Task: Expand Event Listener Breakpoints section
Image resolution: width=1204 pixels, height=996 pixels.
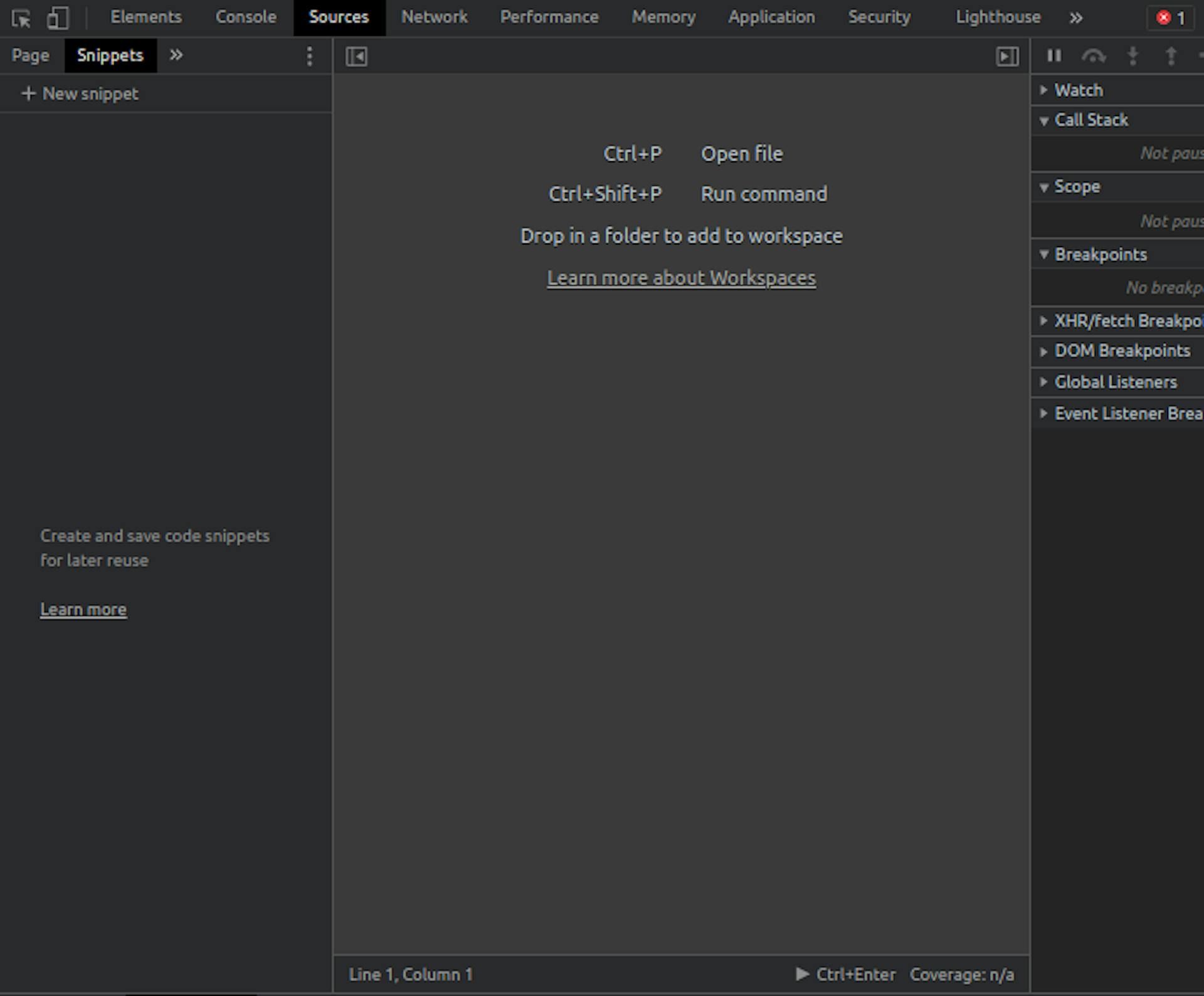Action: (x=1117, y=413)
